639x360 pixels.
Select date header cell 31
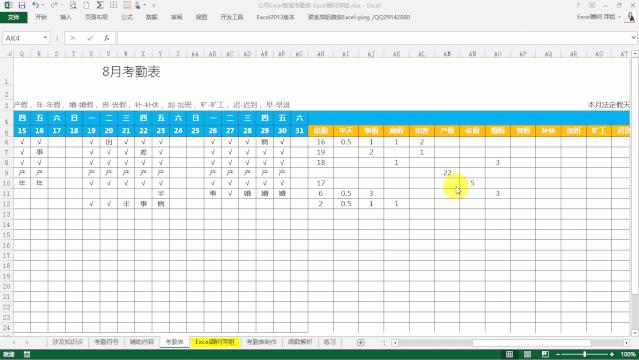pyautogui.click(x=300, y=131)
